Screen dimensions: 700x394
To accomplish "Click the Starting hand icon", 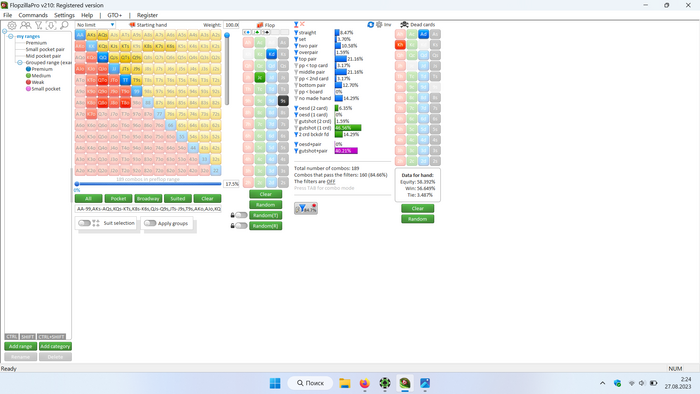I will tap(132, 25).
